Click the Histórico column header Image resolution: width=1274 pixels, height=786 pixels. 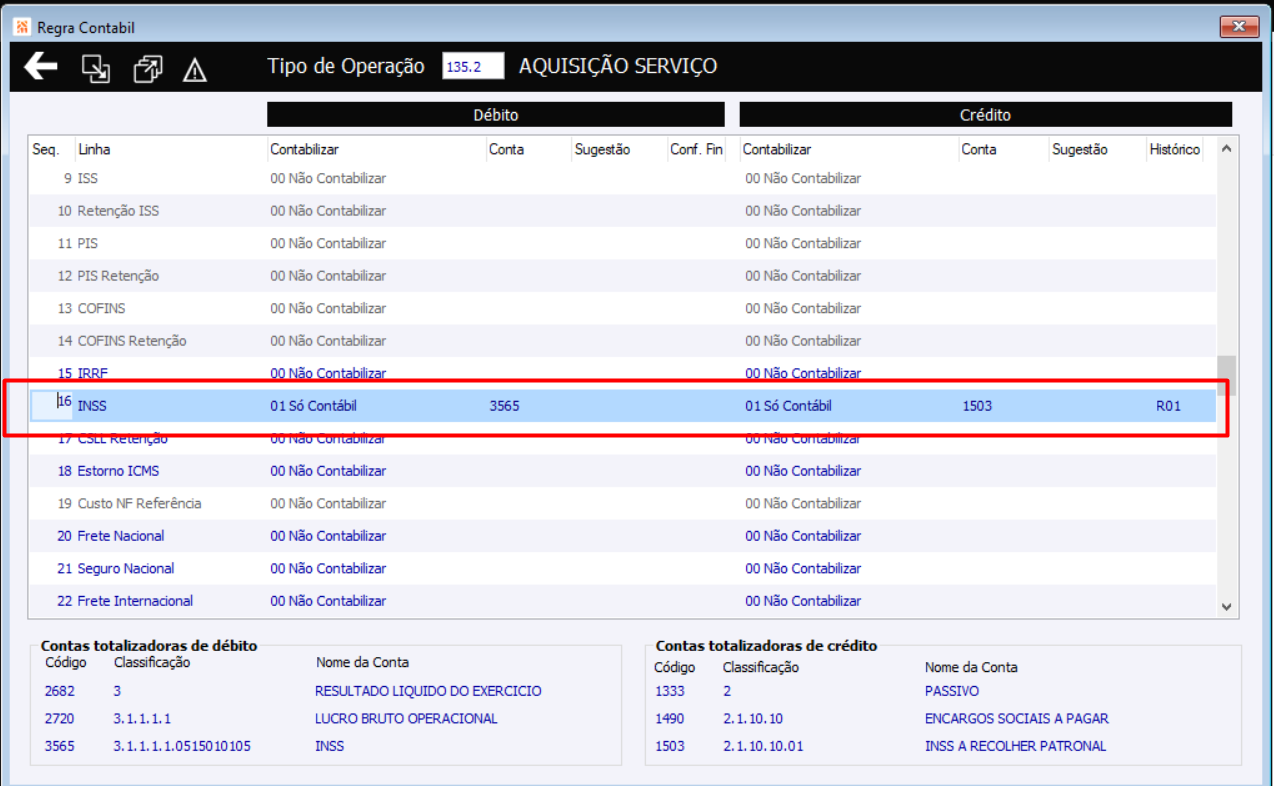pos(1174,149)
